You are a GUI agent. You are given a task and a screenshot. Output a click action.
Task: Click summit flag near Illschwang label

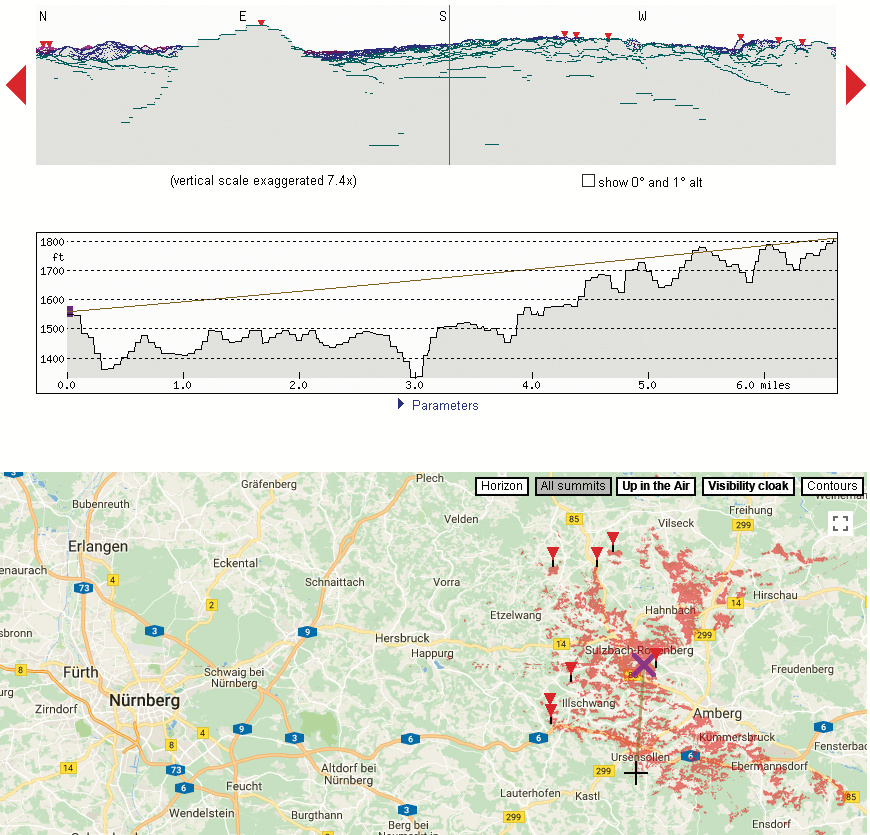coord(550,712)
